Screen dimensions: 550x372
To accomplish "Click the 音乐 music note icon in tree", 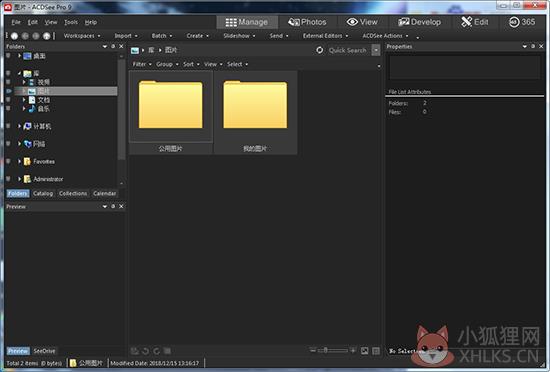I will (x=32, y=109).
